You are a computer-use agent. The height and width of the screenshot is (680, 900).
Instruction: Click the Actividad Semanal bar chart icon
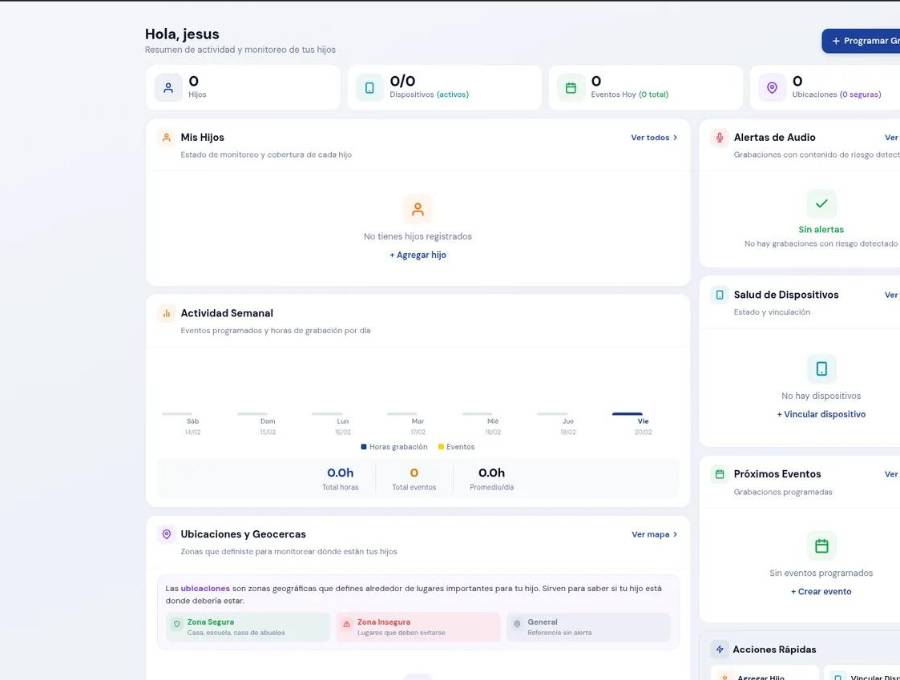(x=166, y=313)
